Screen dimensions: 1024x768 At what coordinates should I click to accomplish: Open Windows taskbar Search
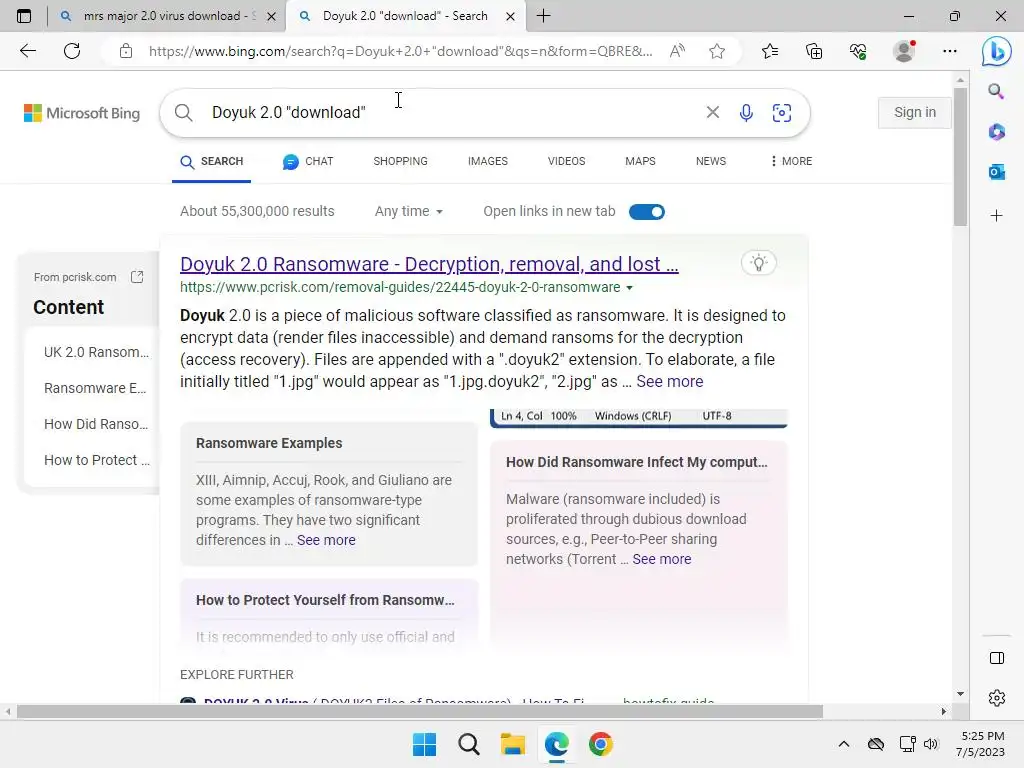click(x=468, y=744)
